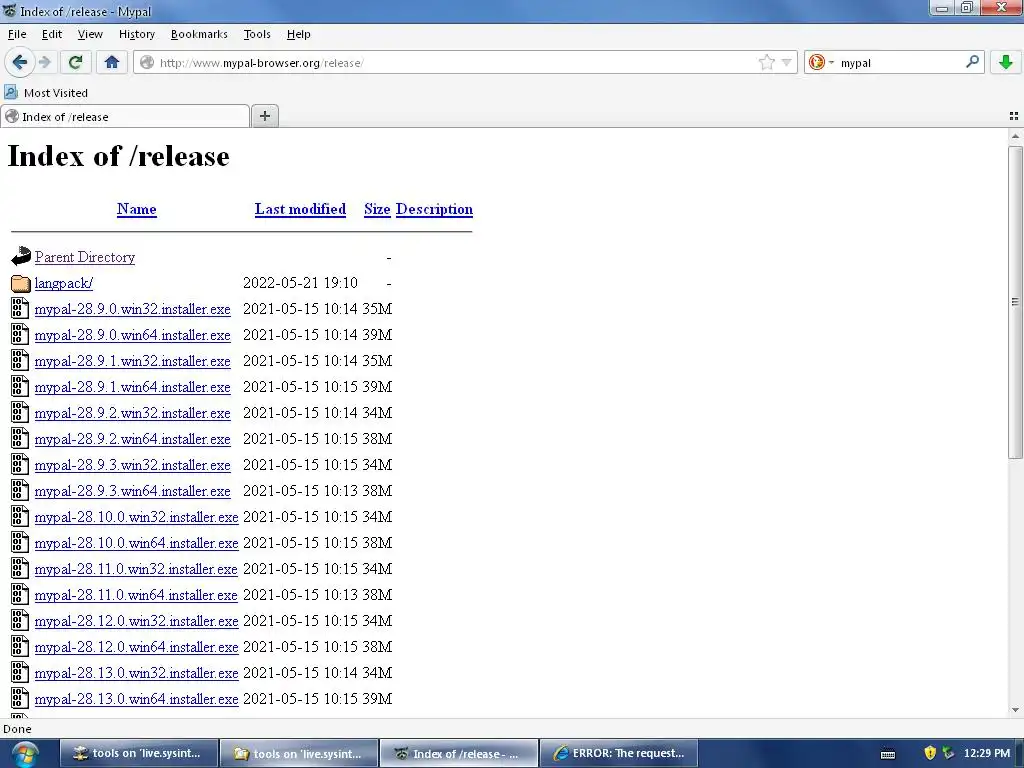Open the Parent Directory link
This screenshot has width=1024, height=768.
click(85, 257)
